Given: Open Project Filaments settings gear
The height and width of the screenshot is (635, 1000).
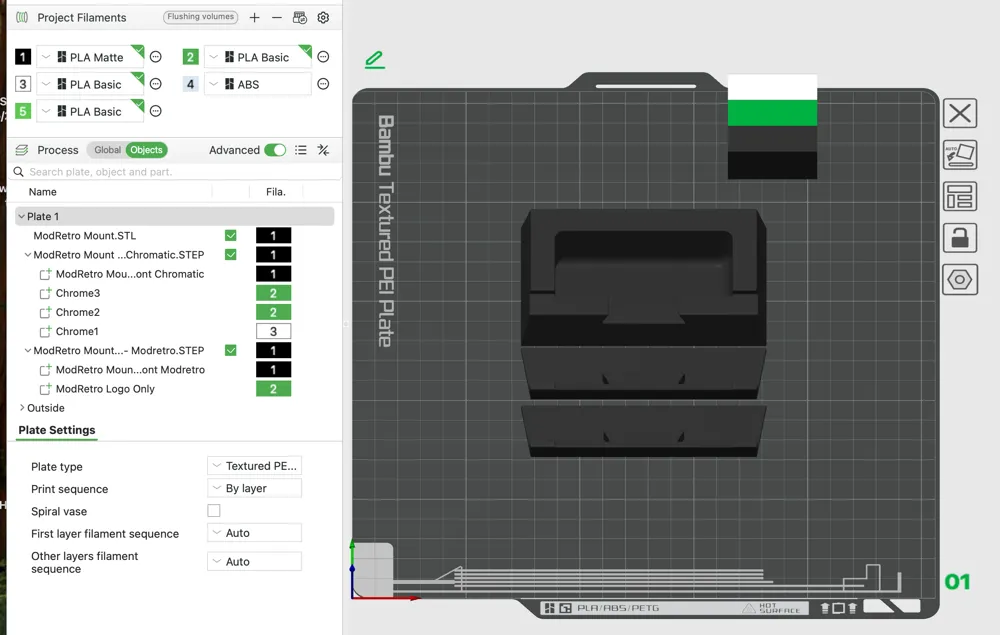Looking at the screenshot, I should click(323, 18).
